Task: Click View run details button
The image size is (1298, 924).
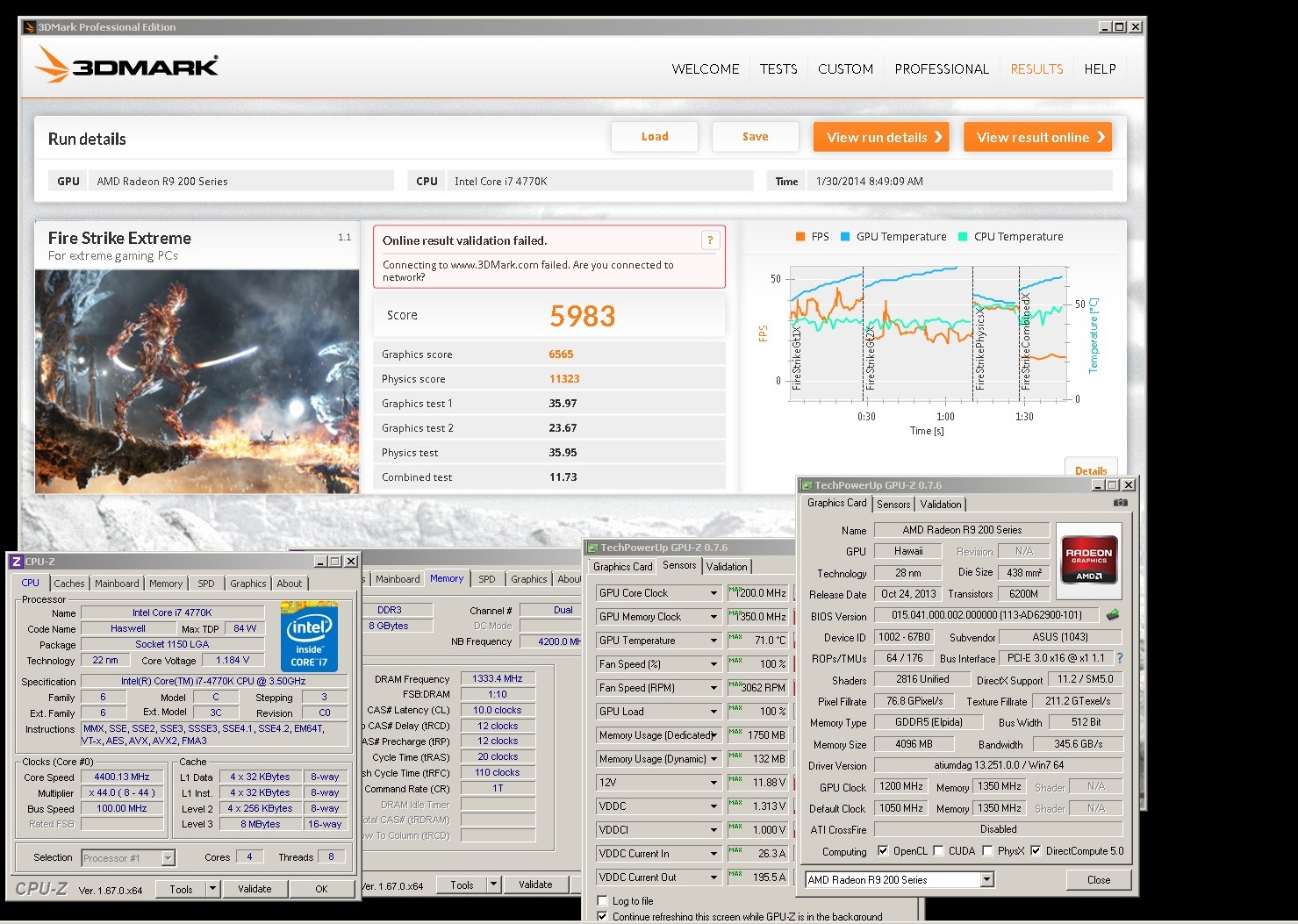Action: [881, 137]
